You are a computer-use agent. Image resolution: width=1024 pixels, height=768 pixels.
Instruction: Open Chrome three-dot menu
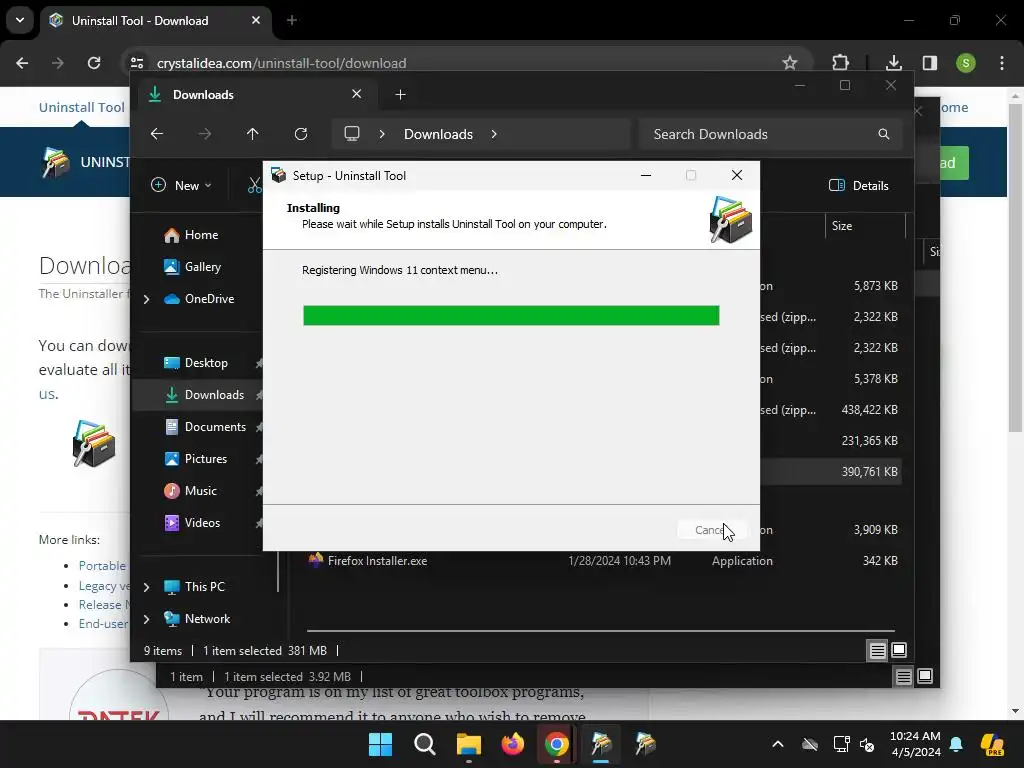[1002, 63]
